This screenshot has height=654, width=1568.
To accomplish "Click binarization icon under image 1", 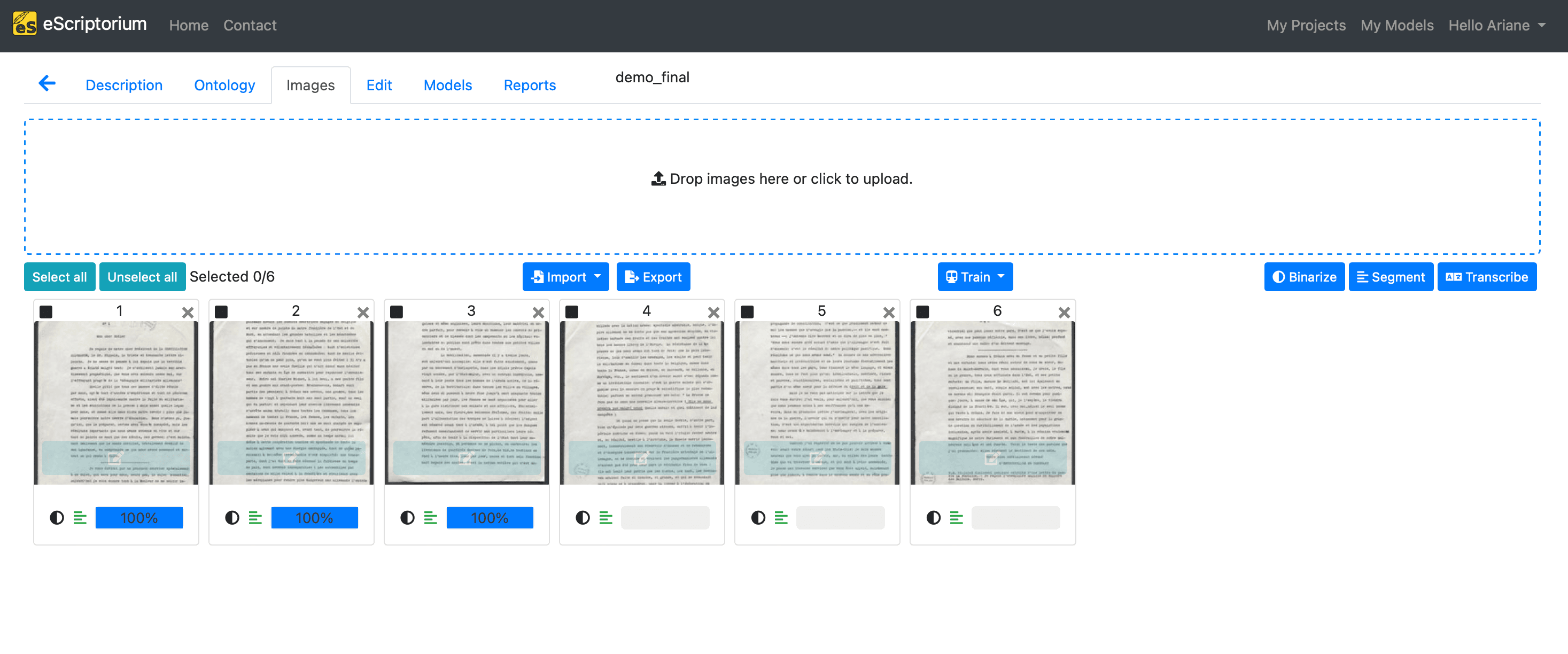I will (x=57, y=517).
